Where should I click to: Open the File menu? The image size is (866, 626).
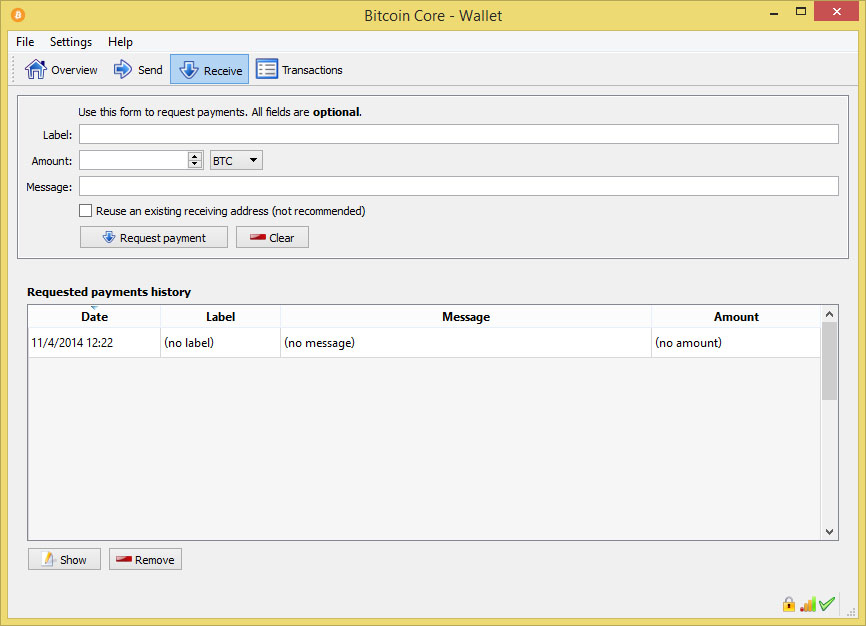pos(25,42)
